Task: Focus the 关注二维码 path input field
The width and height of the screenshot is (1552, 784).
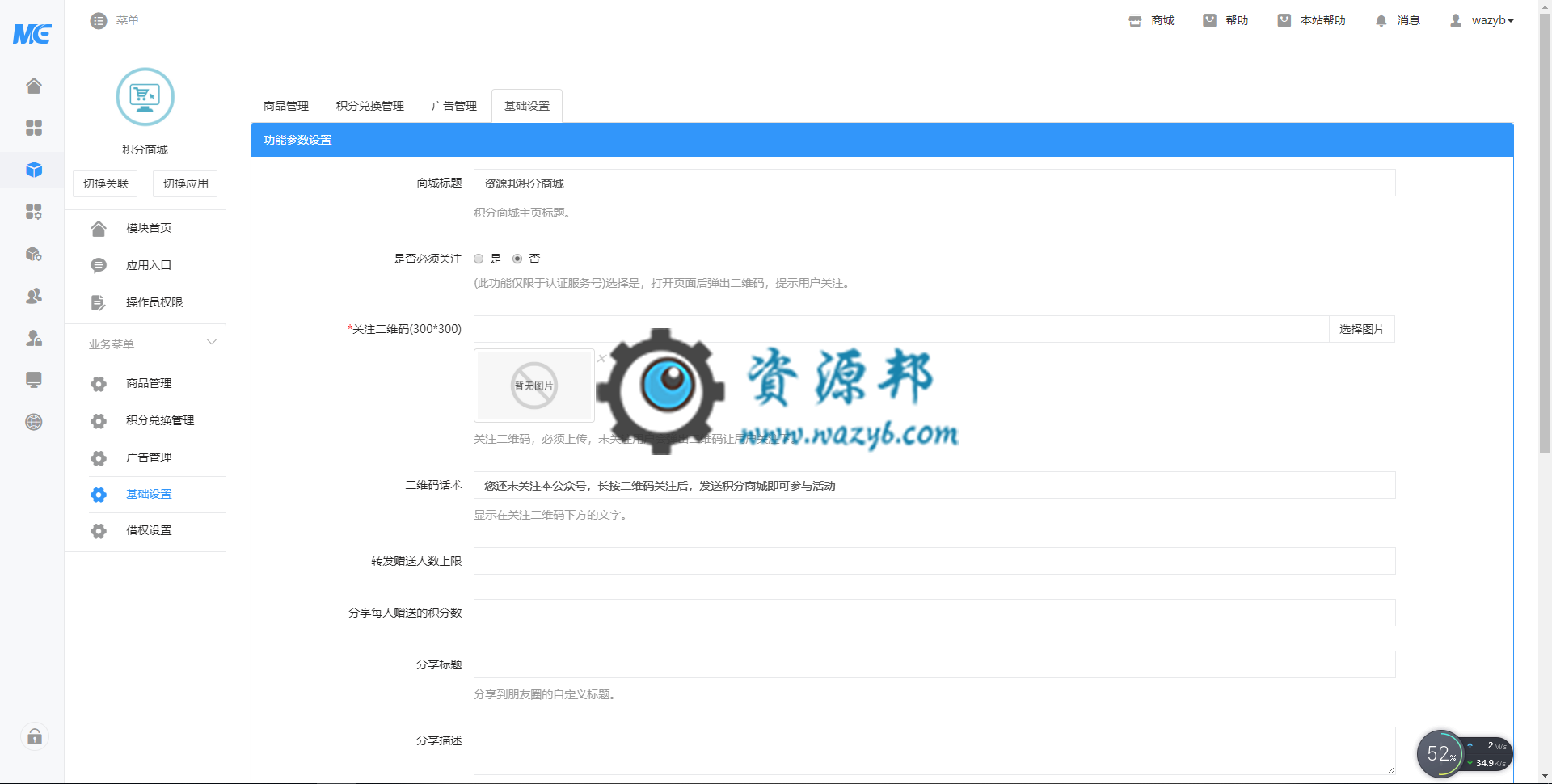Action: (x=901, y=329)
